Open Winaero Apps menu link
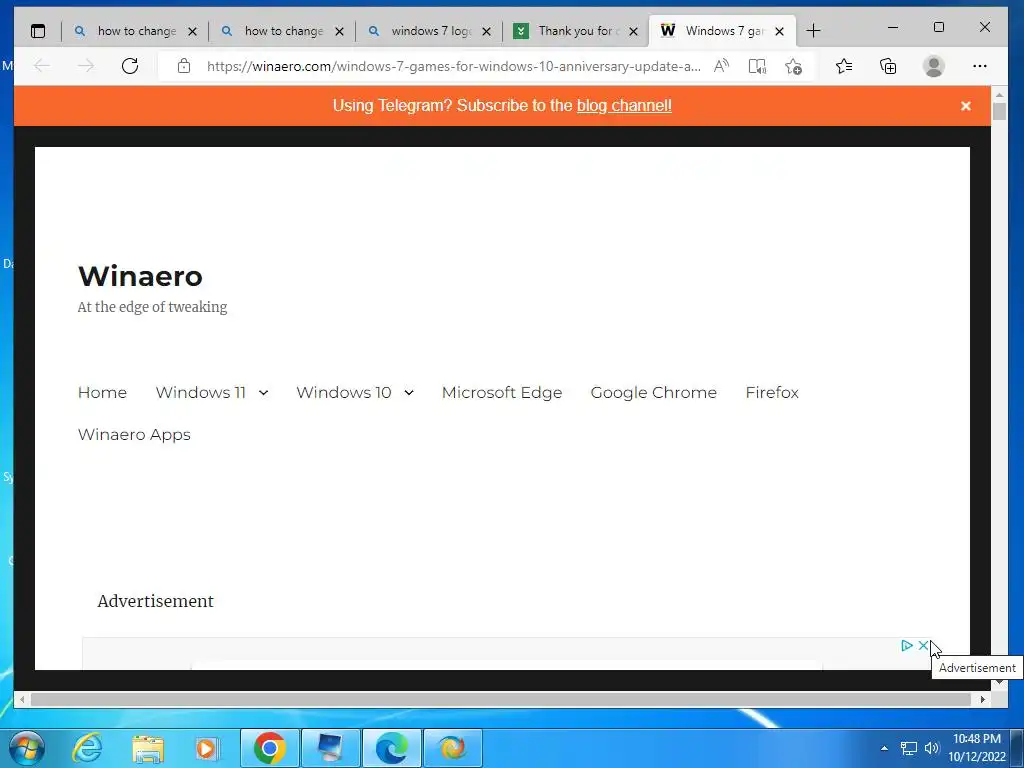The height and width of the screenshot is (768, 1024). (x=134, y=435)
